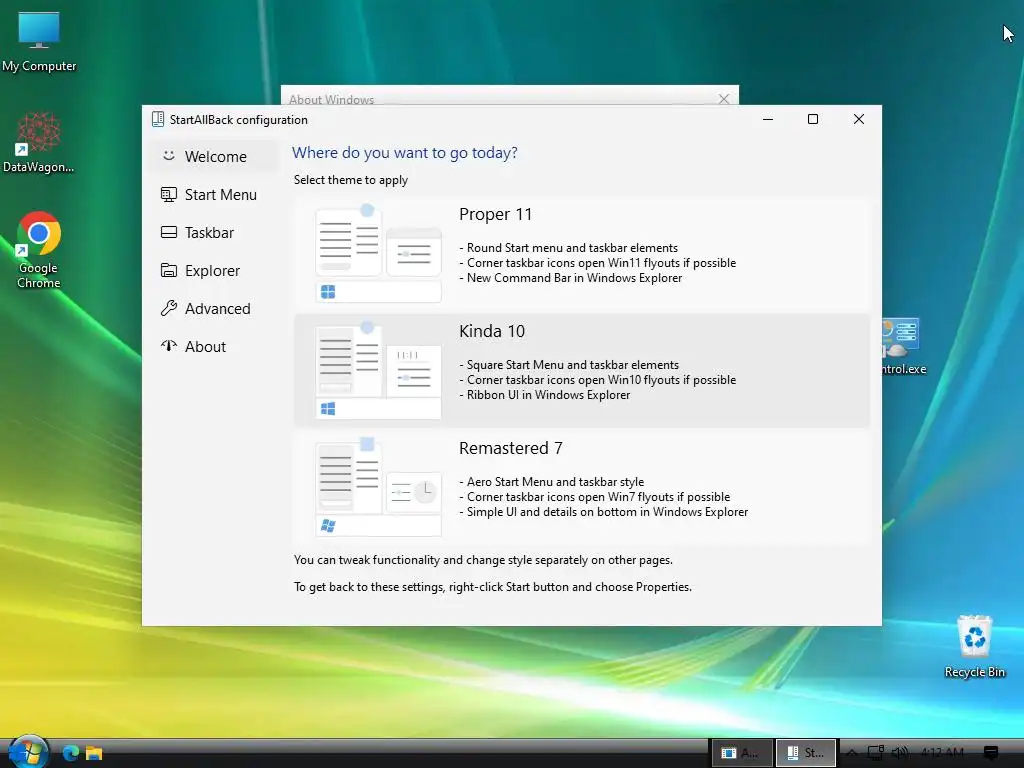Select the Recycle Bin desktop icon
Screen dimensions: 1024x768
[x=974, y=647]
